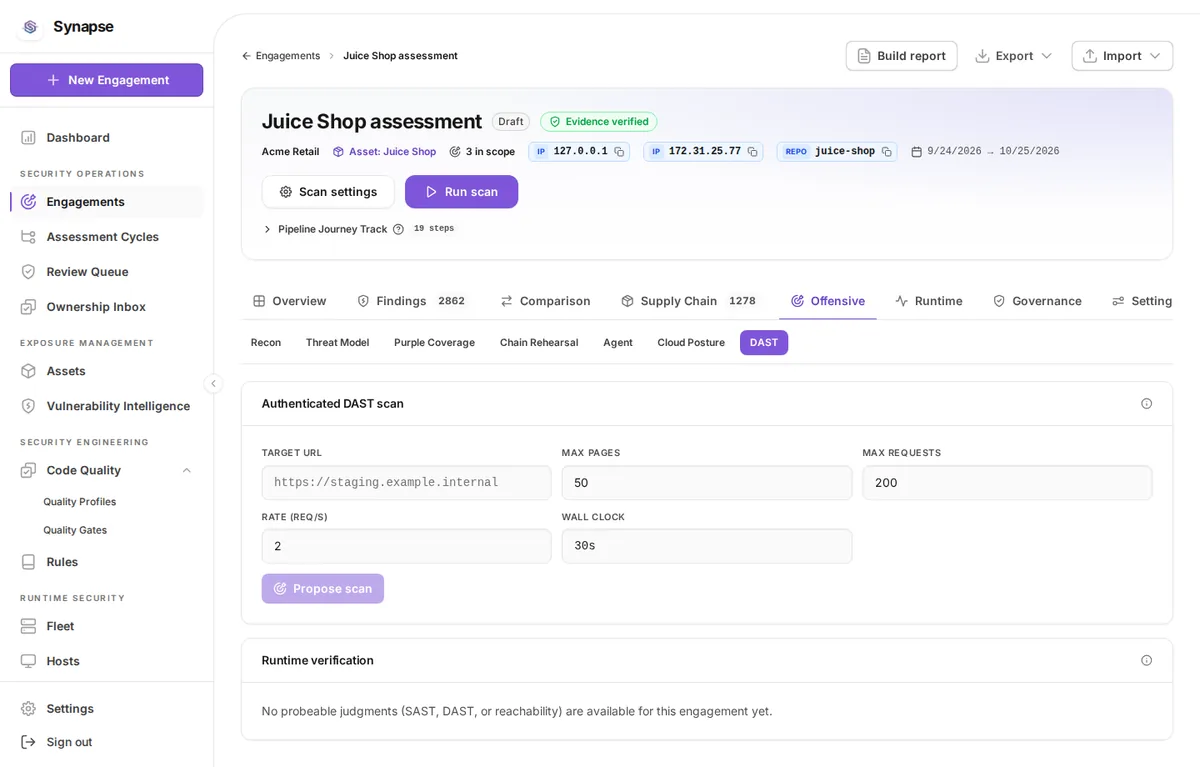The image size is (1200, 767).
Task: Focus the Wall Clock field
Action: pos(707,546)
